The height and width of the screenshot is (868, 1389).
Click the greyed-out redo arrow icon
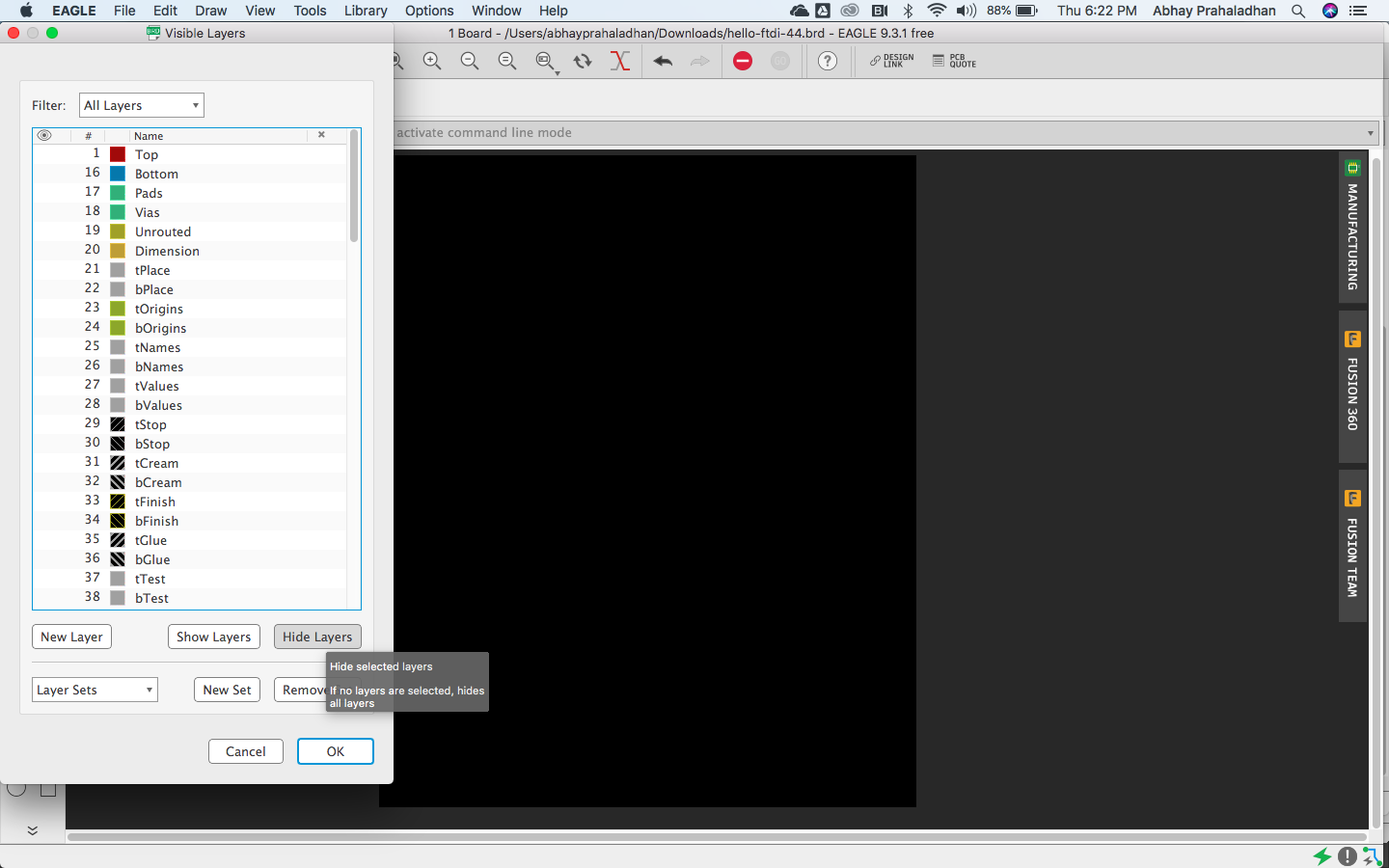[700, 62]
